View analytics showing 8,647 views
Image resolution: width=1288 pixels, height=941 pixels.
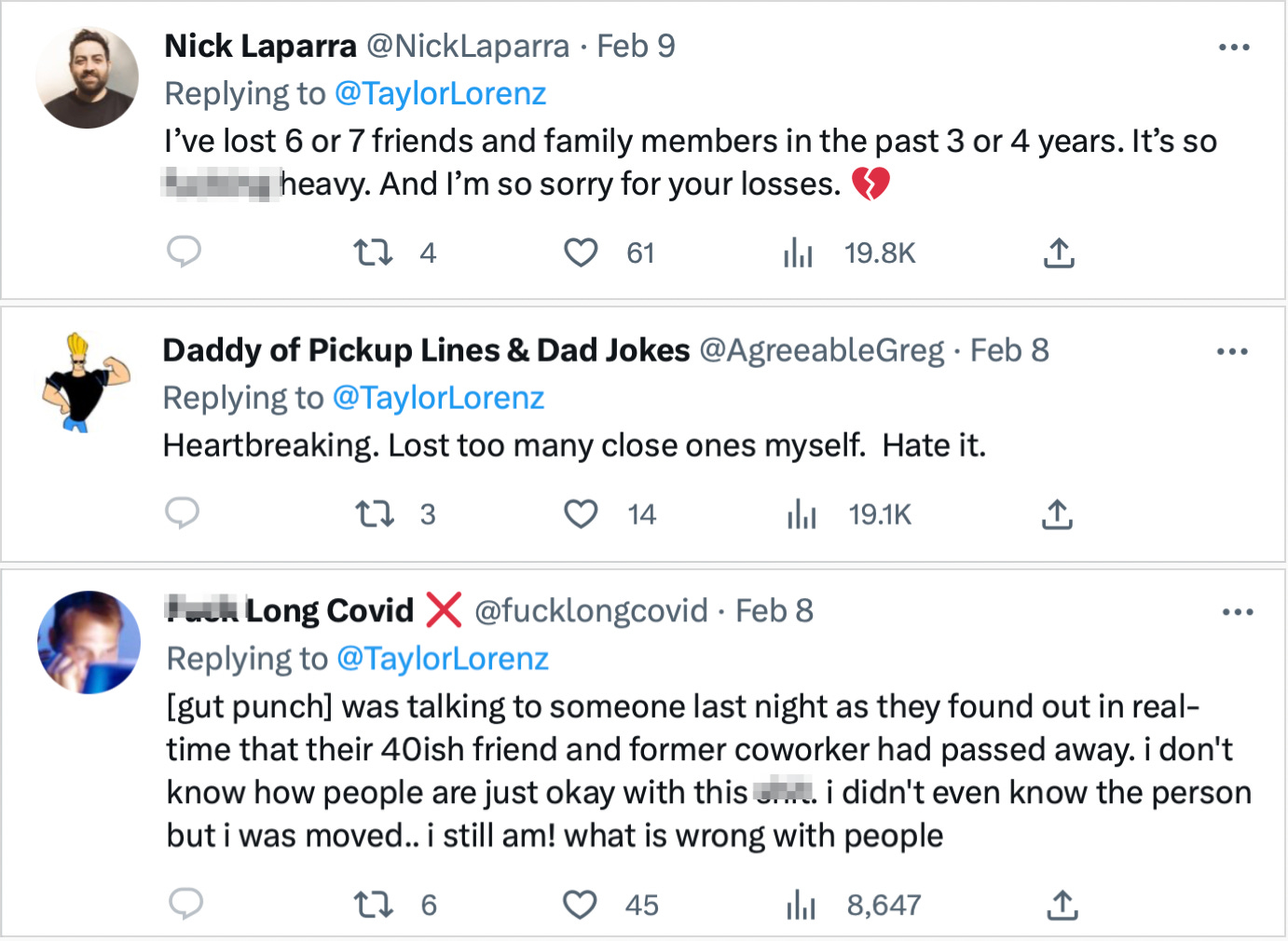[x=801, y=905]
